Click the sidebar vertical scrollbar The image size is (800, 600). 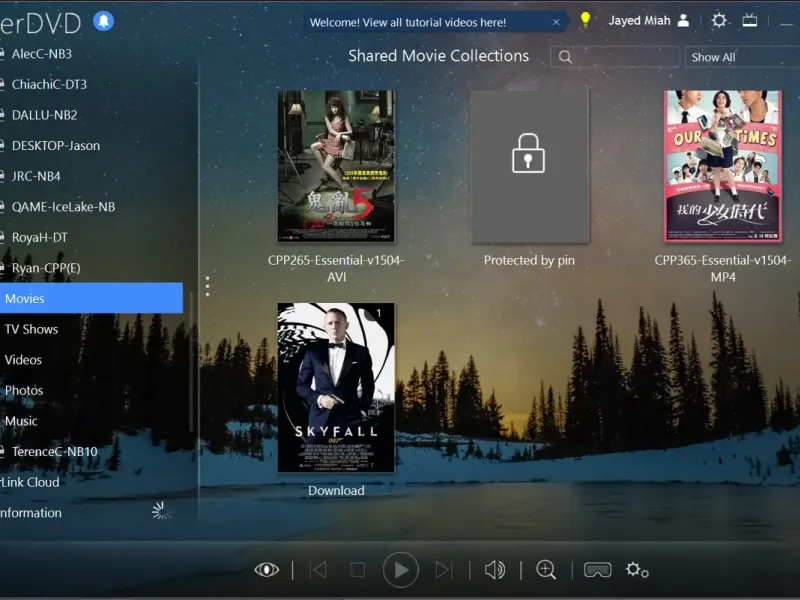coord(191,362)
